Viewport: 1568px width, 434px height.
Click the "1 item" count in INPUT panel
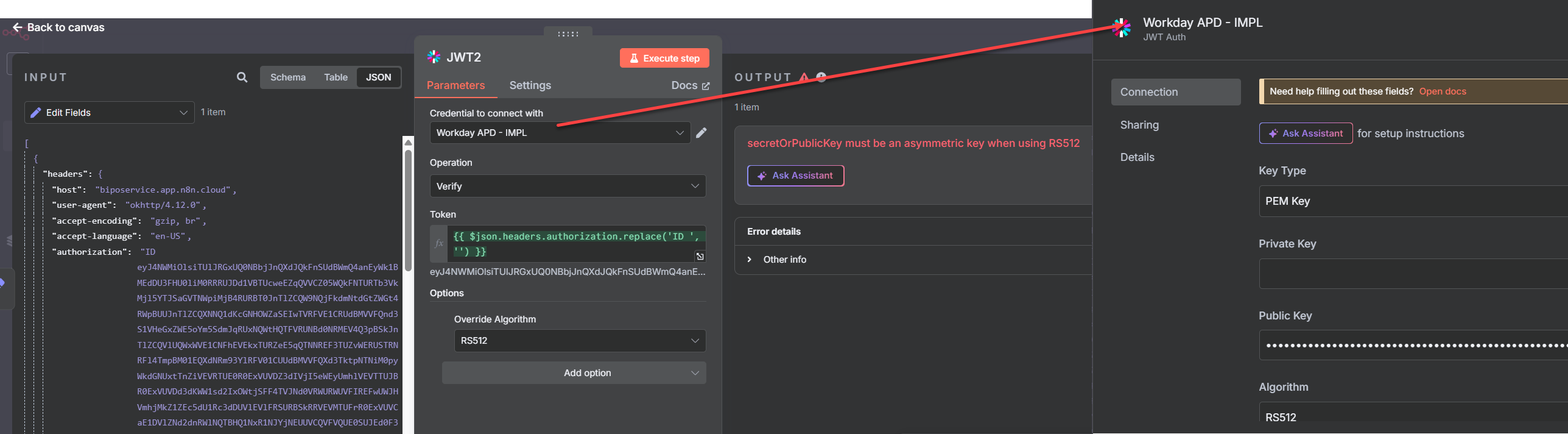coord(213,112)
